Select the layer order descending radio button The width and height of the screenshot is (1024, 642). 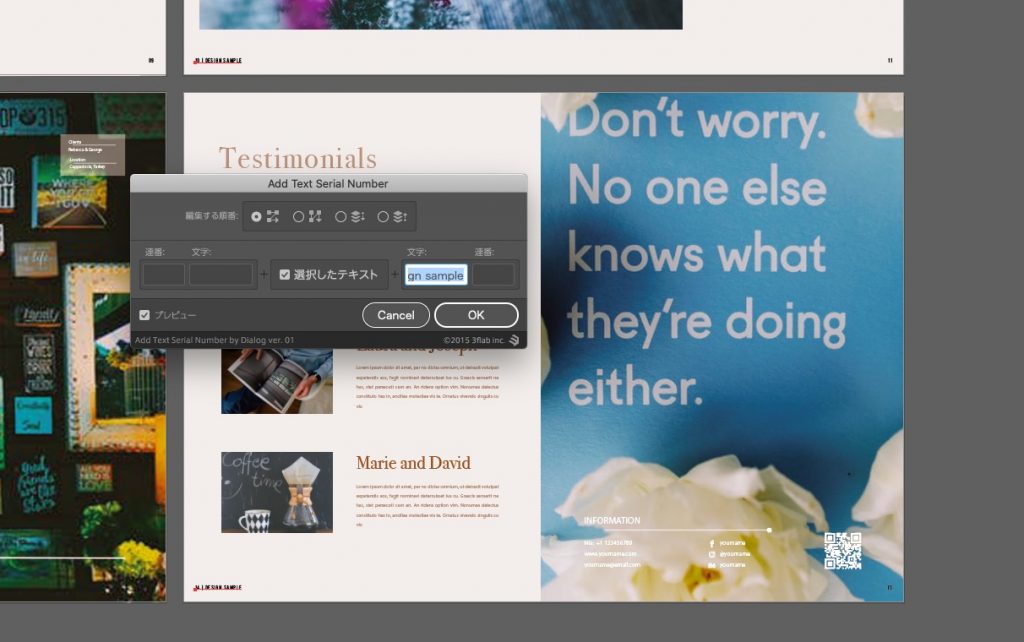(x=340, y=216)
